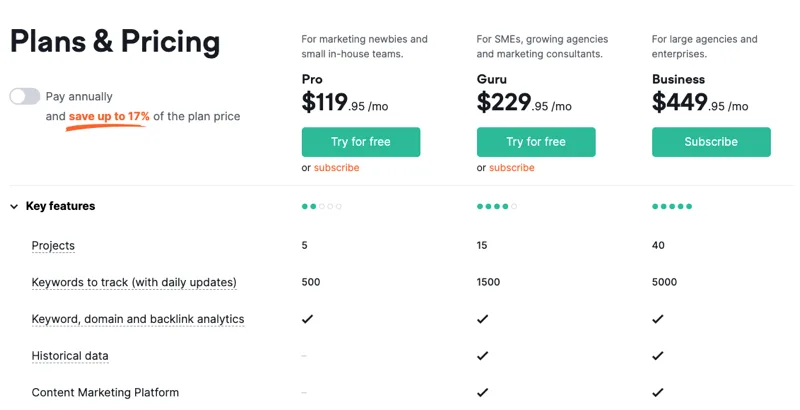The height and width of the screenshot is (410, 800).
Task: Click the Business checkmark for Content Marketing Platform
Action: [658, 393]
